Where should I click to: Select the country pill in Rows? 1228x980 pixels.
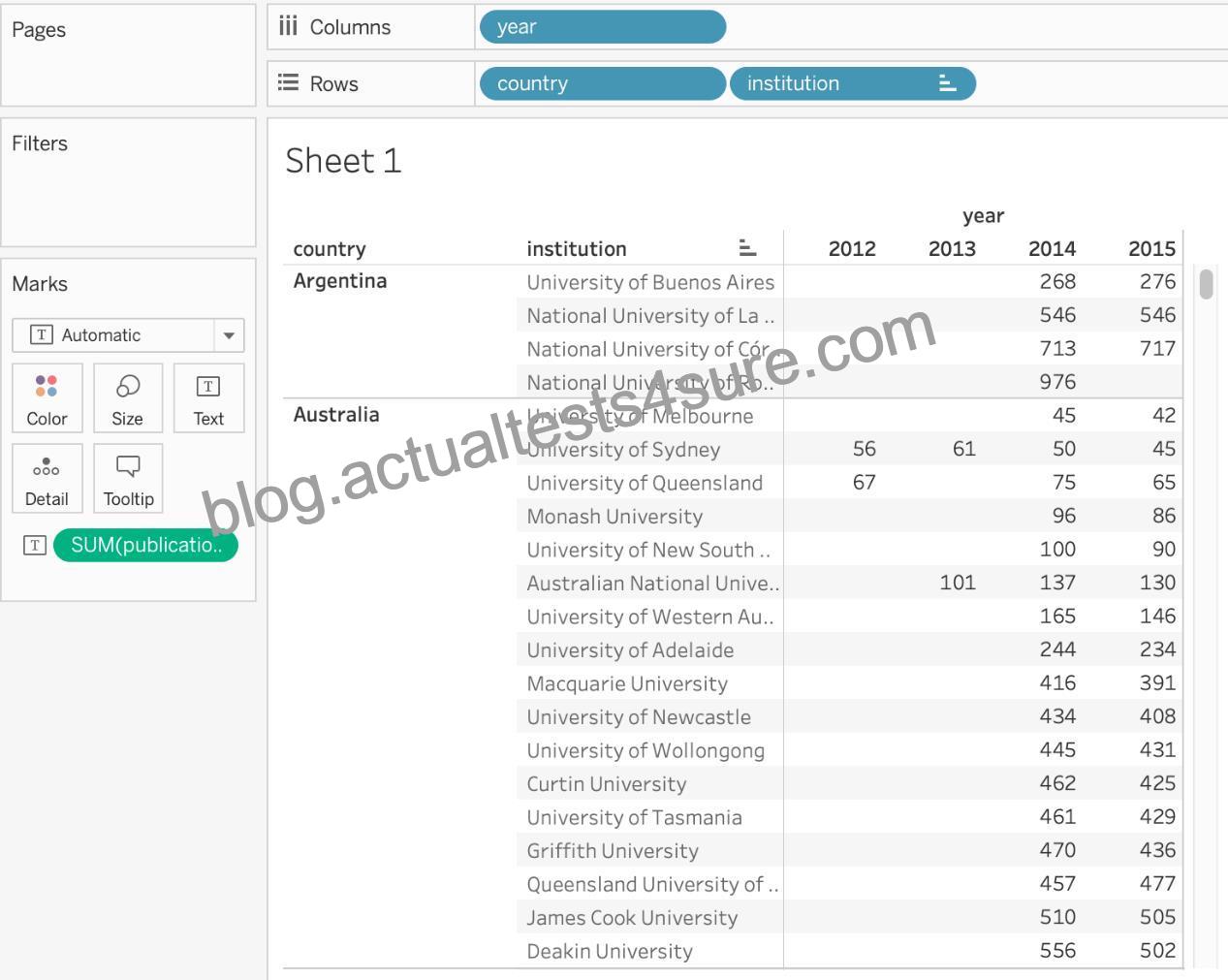coord(602,83)
